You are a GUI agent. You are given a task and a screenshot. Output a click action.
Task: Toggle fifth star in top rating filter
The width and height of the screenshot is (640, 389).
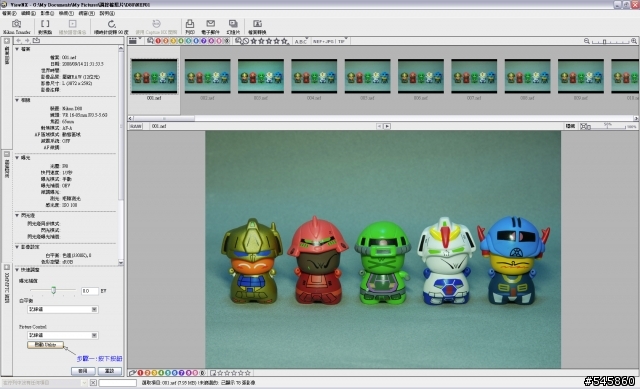coord(284,41)
